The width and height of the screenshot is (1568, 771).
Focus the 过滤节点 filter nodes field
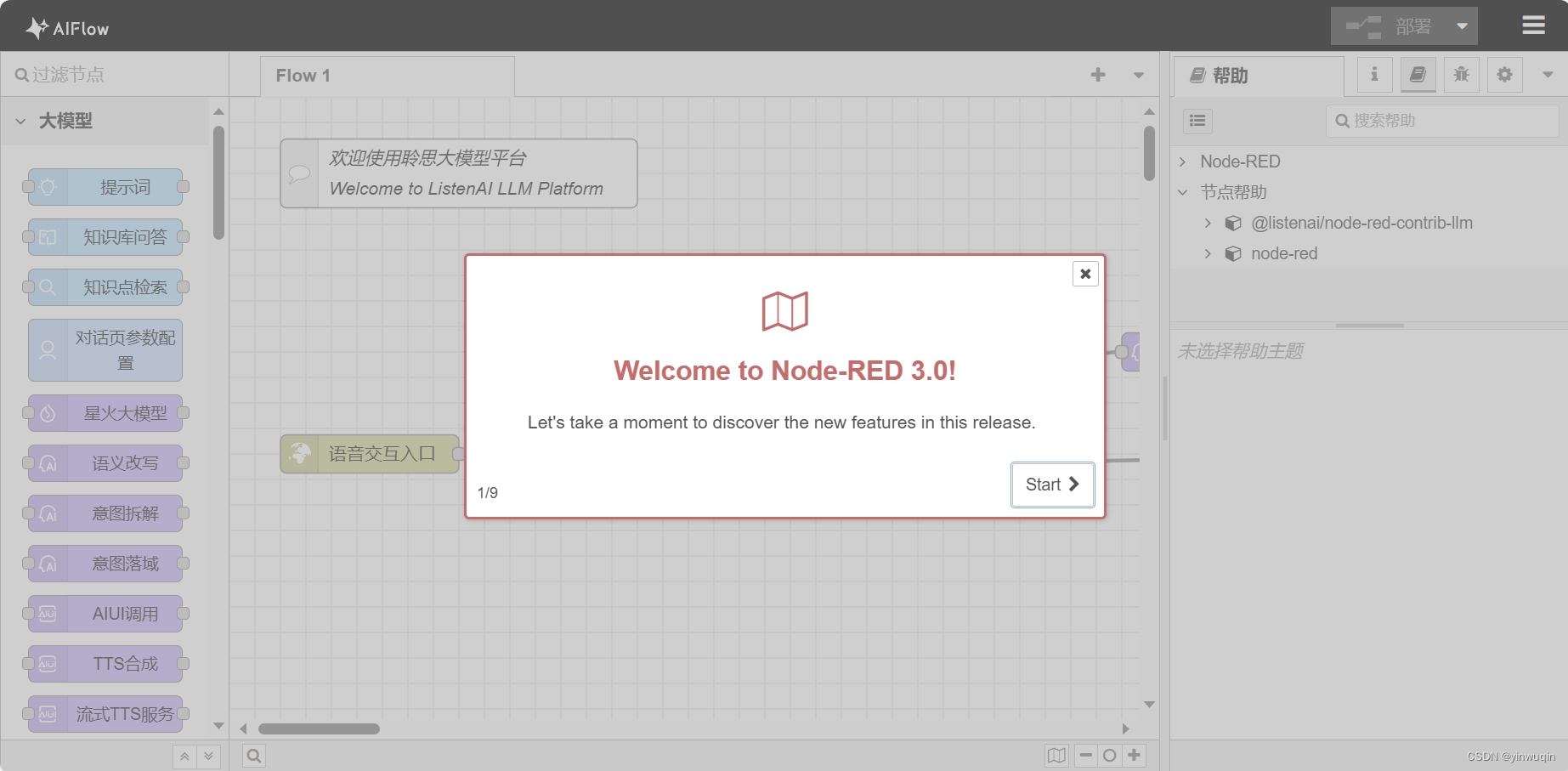point(115,75)
